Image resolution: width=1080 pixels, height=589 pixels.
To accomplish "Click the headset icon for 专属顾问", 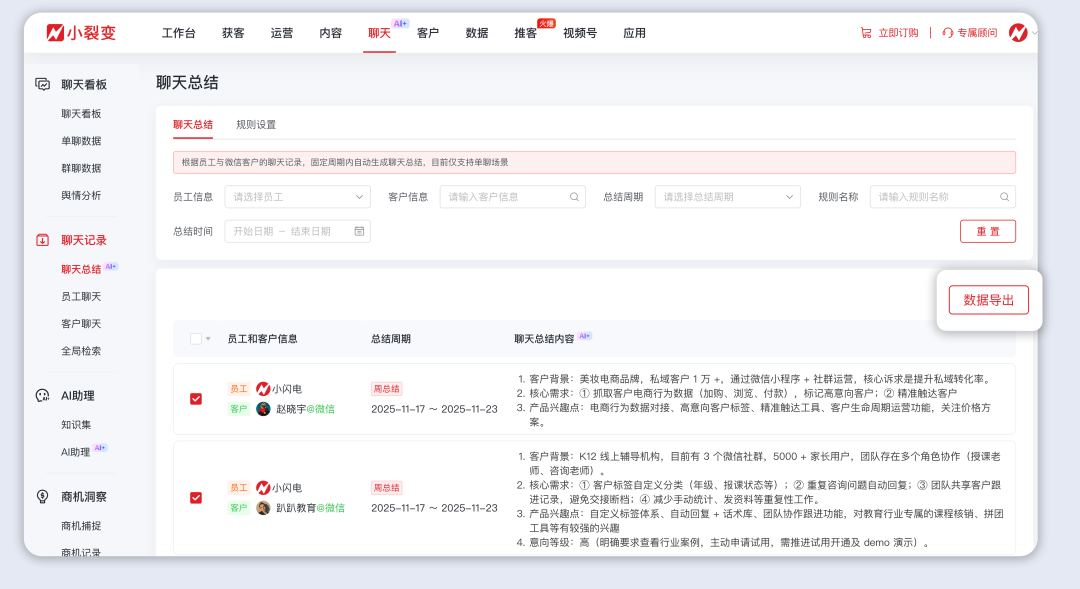I will 946,31.
